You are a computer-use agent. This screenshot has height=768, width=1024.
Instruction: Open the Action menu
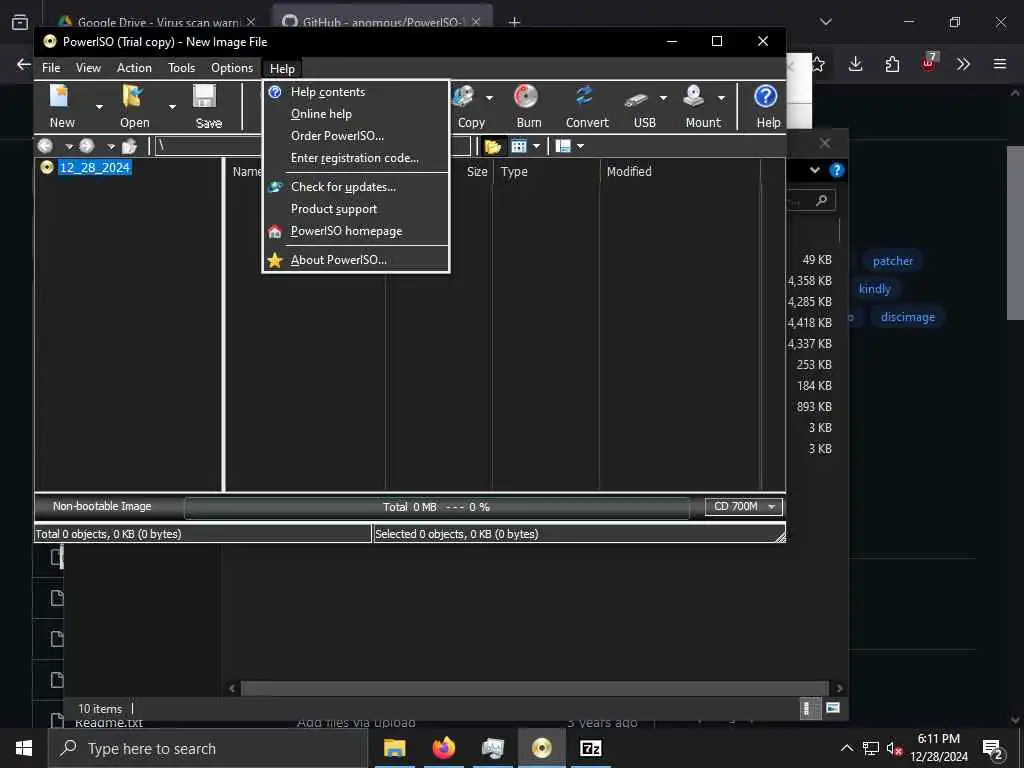coord(134,68)
